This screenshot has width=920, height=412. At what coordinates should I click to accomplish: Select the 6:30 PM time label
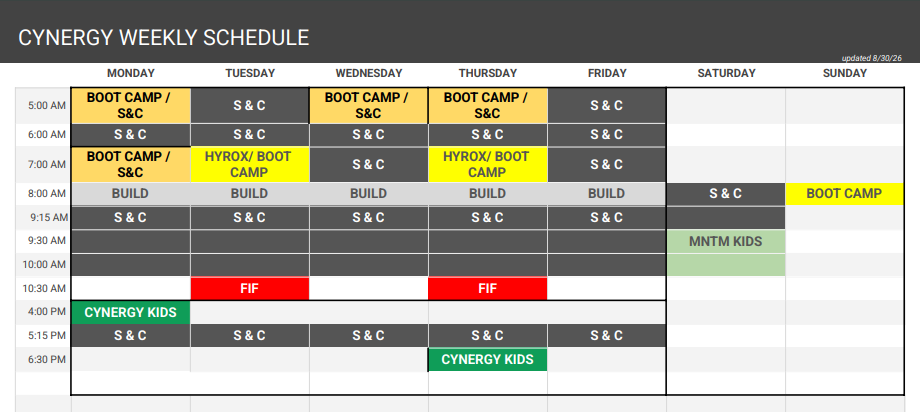[47, 359]
